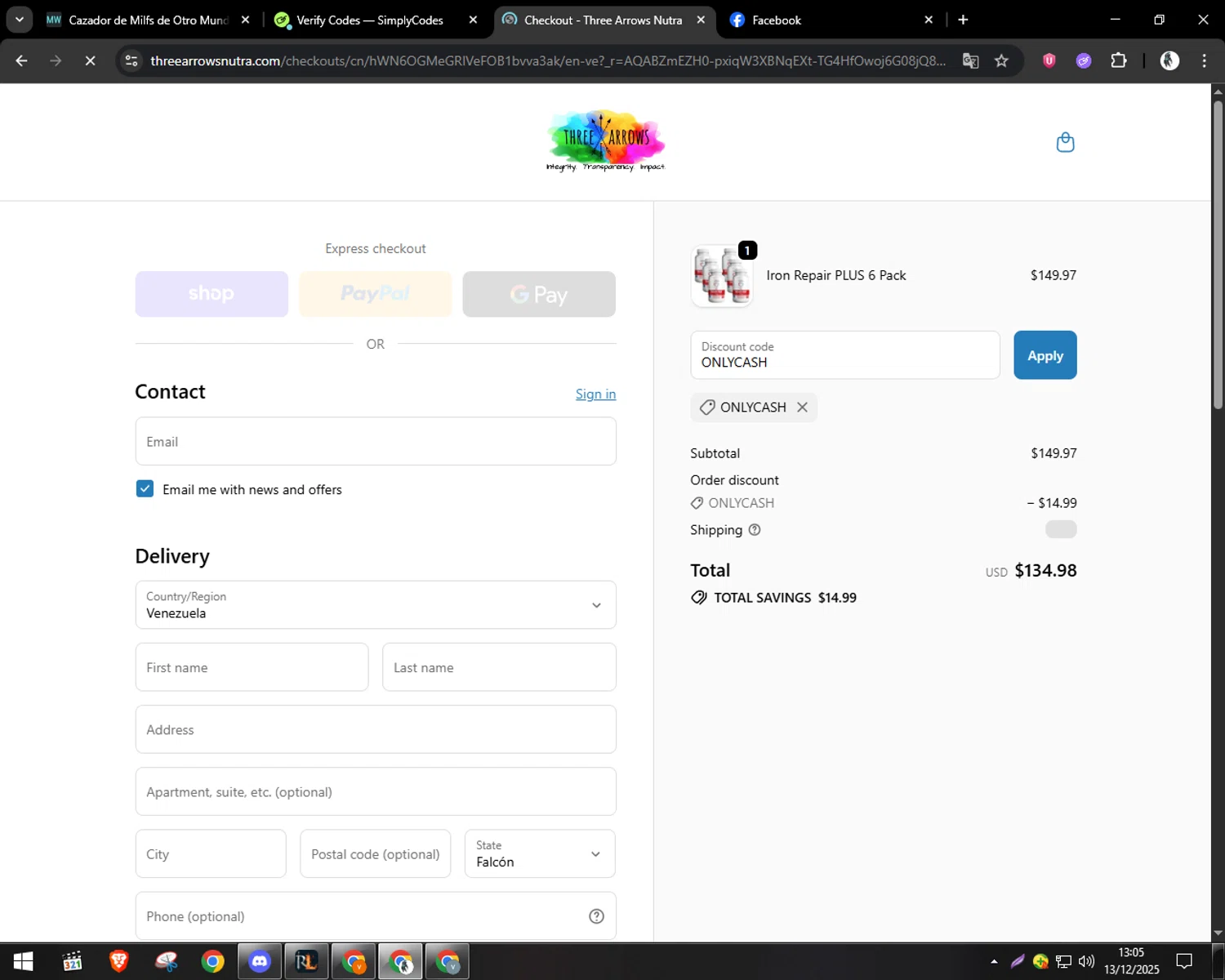Show hidden system tray icons
The height and width of the screenshot is (980, 1225).
(x=994, y=961)
